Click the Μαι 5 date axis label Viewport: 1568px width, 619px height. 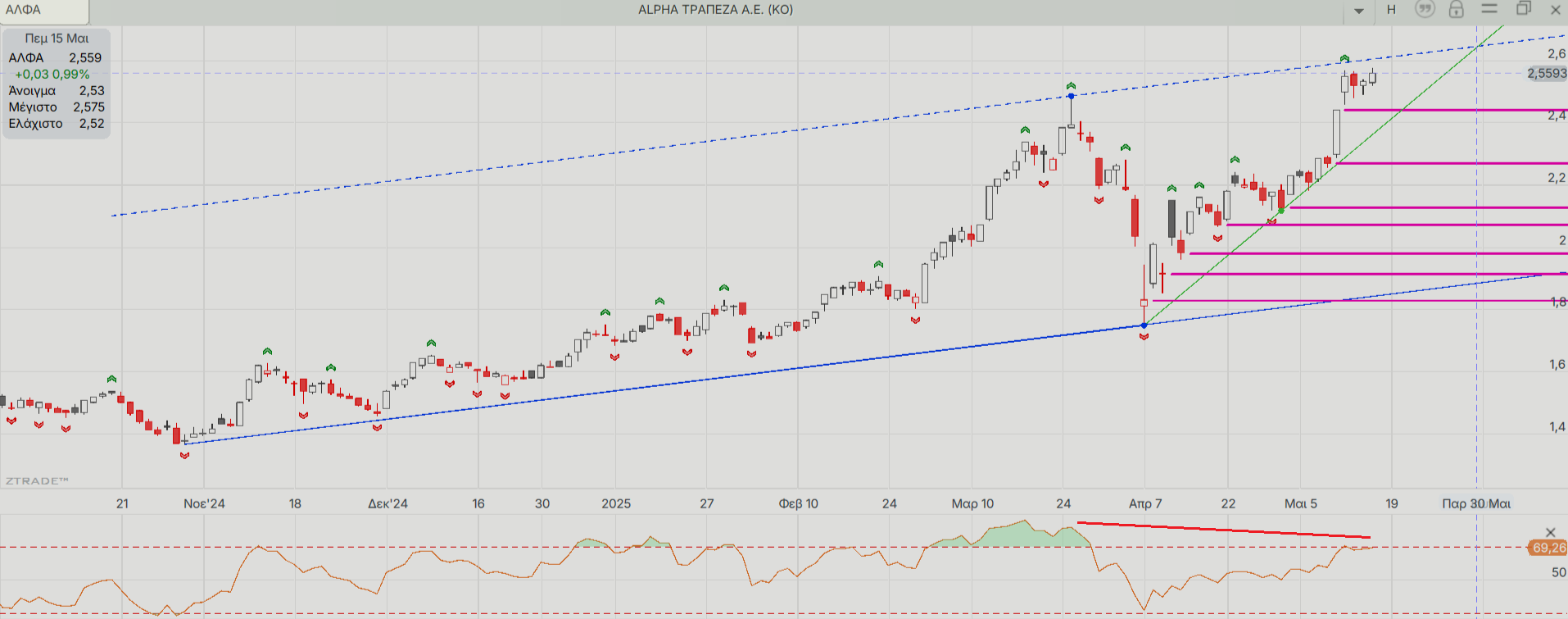(1301, 503)
